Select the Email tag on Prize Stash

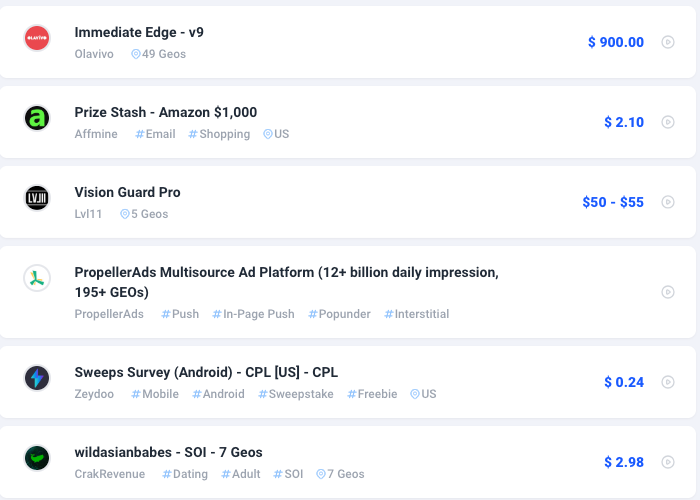coord(155,134)
